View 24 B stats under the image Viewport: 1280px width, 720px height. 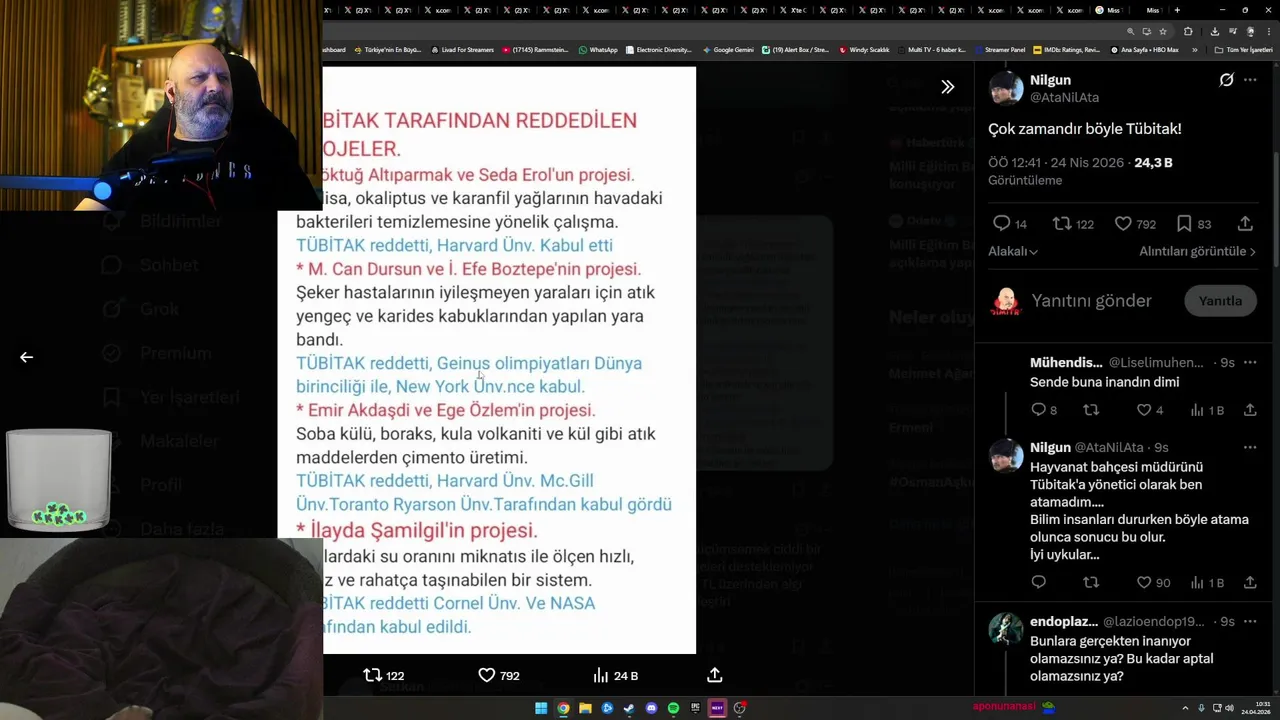[x=615, y=676]
